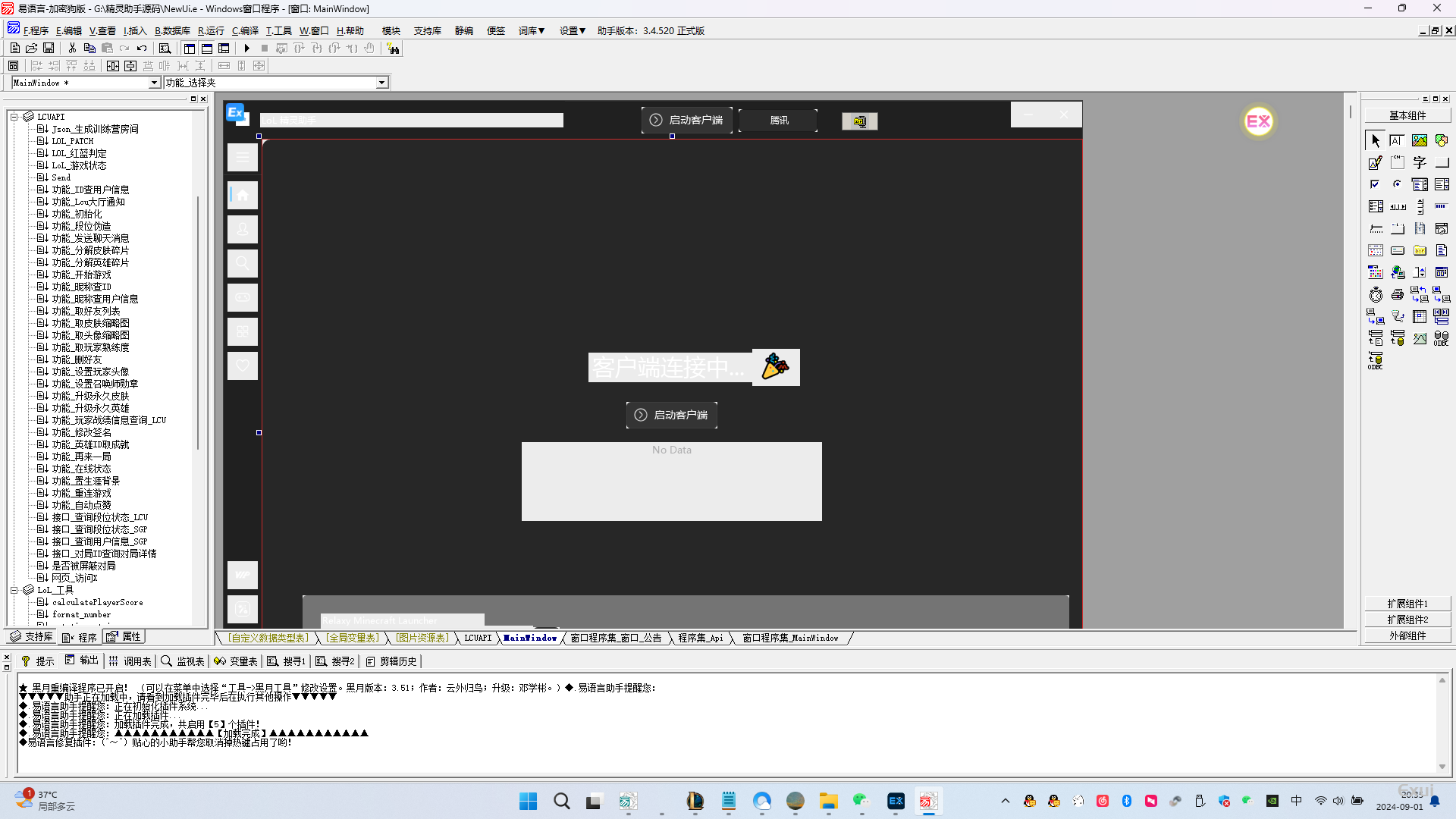Click the 支持库 menu item in menu bar
Viewport: 1456px width, 819px height.
click(x=427, y=31)
